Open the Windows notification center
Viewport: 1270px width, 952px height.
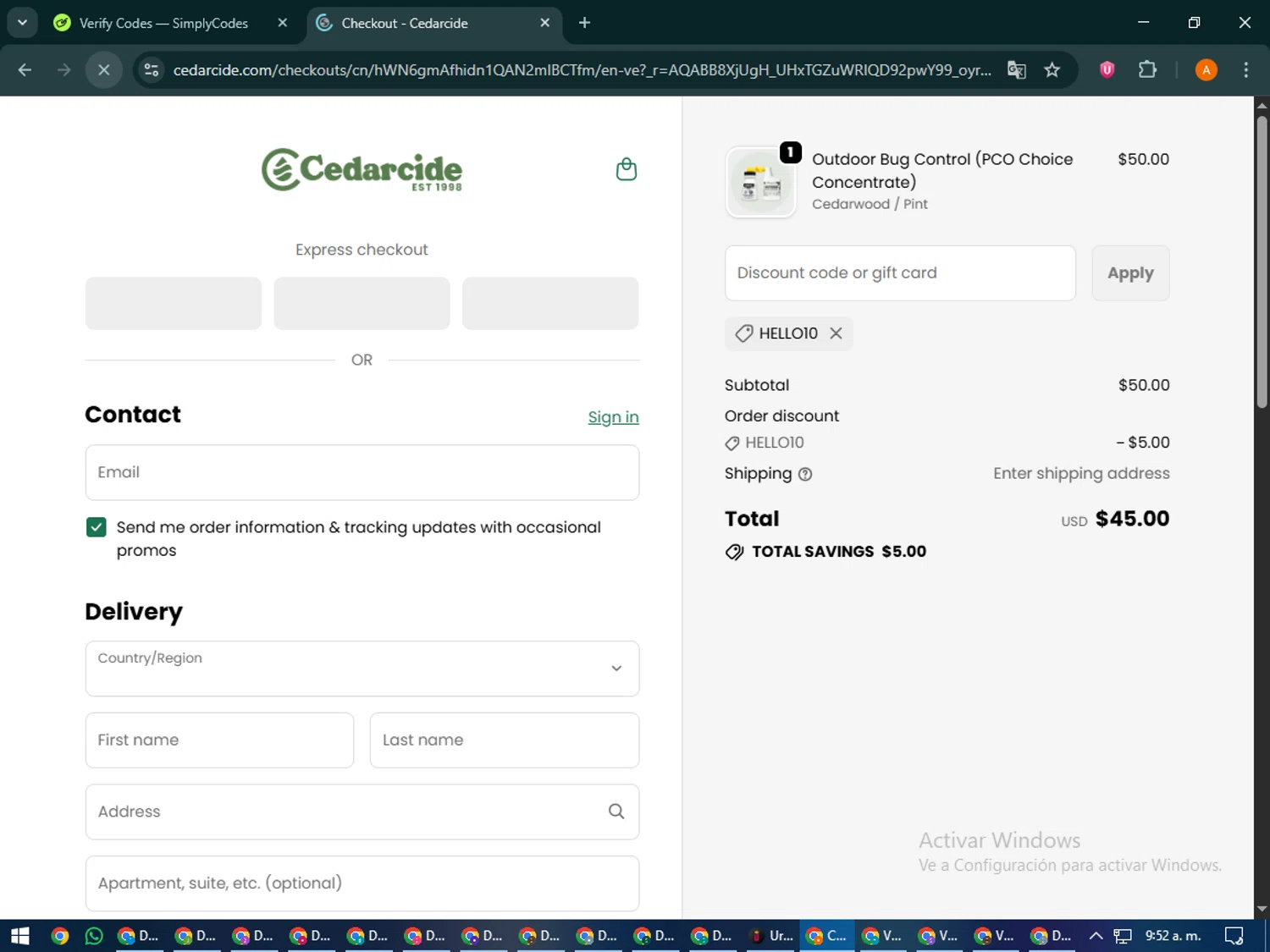pyautogui.click(x=1234, y=936)
